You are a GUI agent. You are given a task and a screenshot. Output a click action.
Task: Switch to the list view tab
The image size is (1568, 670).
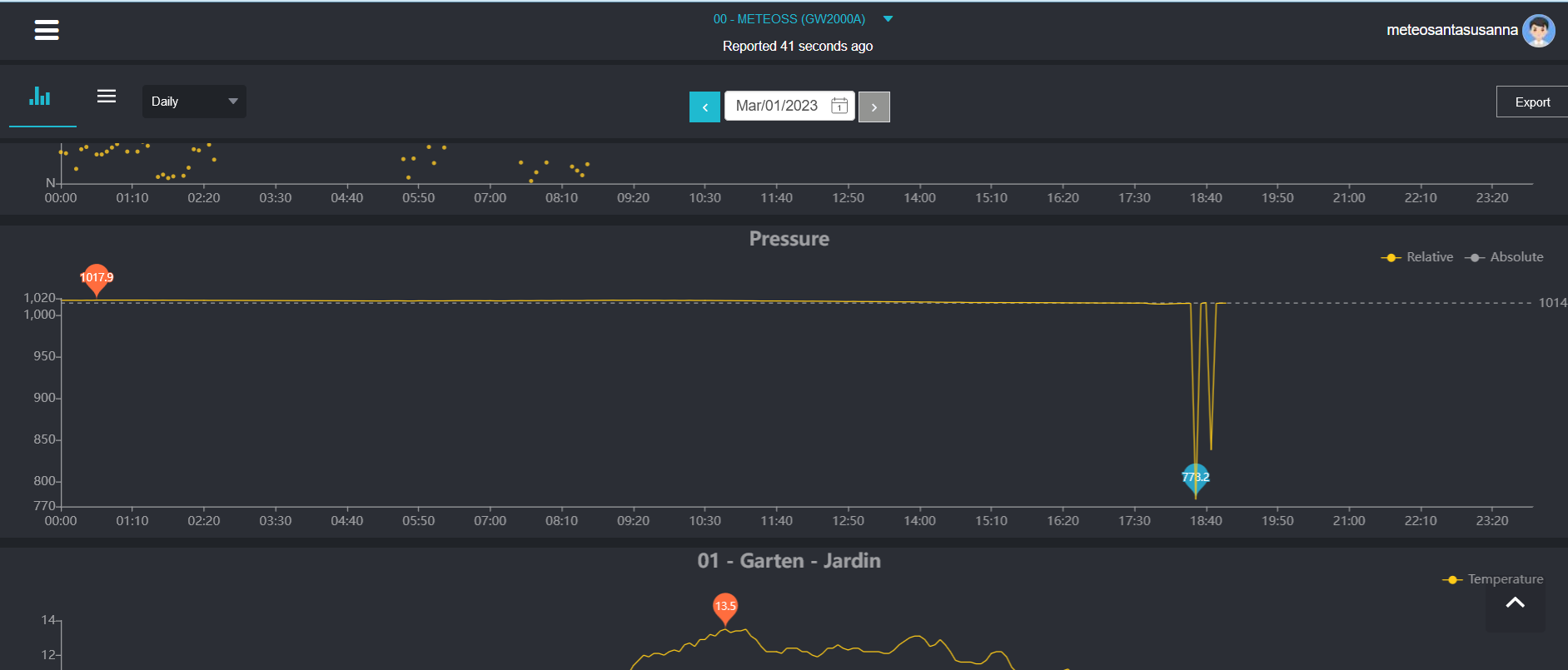pyautogui.click(x=107, y=97)
